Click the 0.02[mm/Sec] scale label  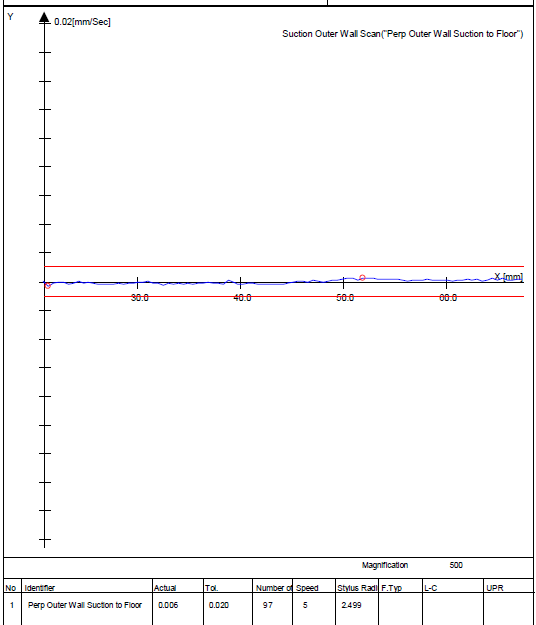tap(82, 22)
